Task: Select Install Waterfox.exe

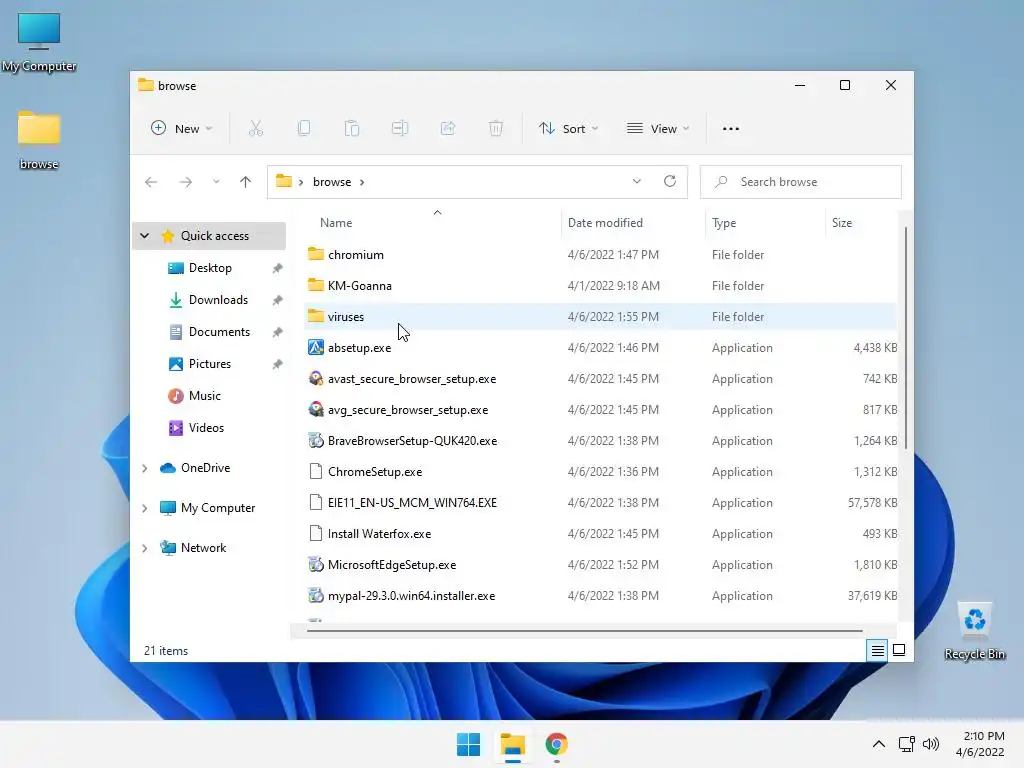Action: 601,534
